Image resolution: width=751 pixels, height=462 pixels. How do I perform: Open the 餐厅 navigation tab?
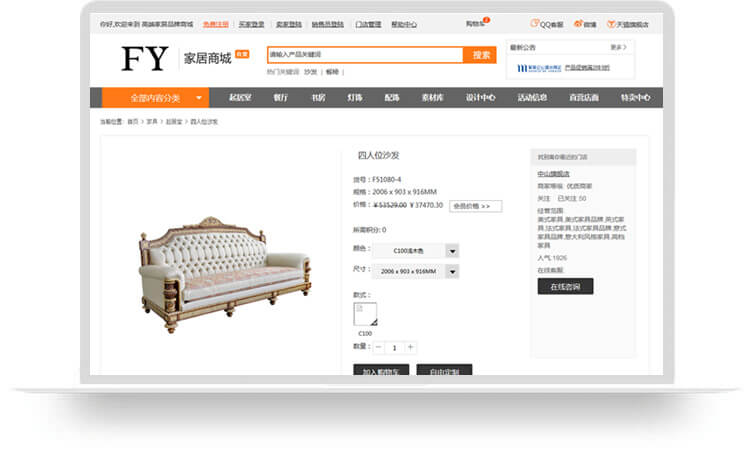coord(280,98)
